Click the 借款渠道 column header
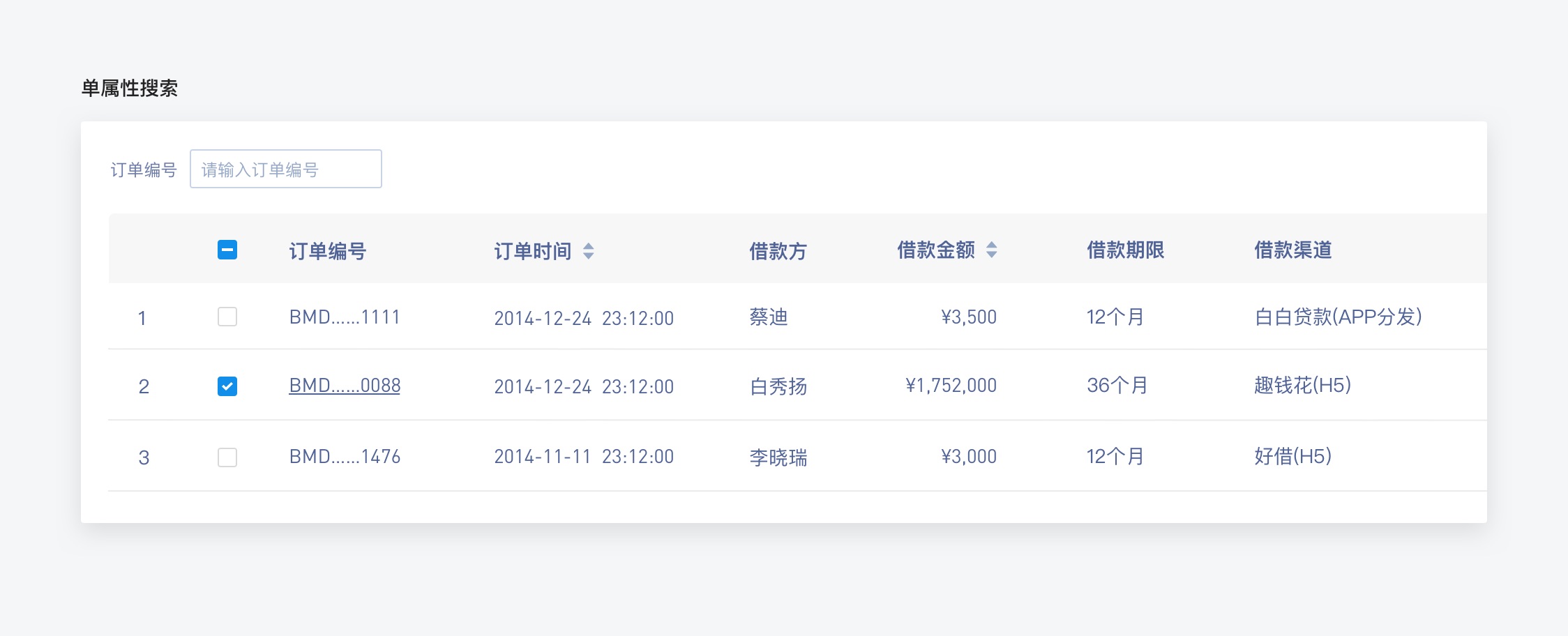The image size is (1568, 636). coord(1292,250)
